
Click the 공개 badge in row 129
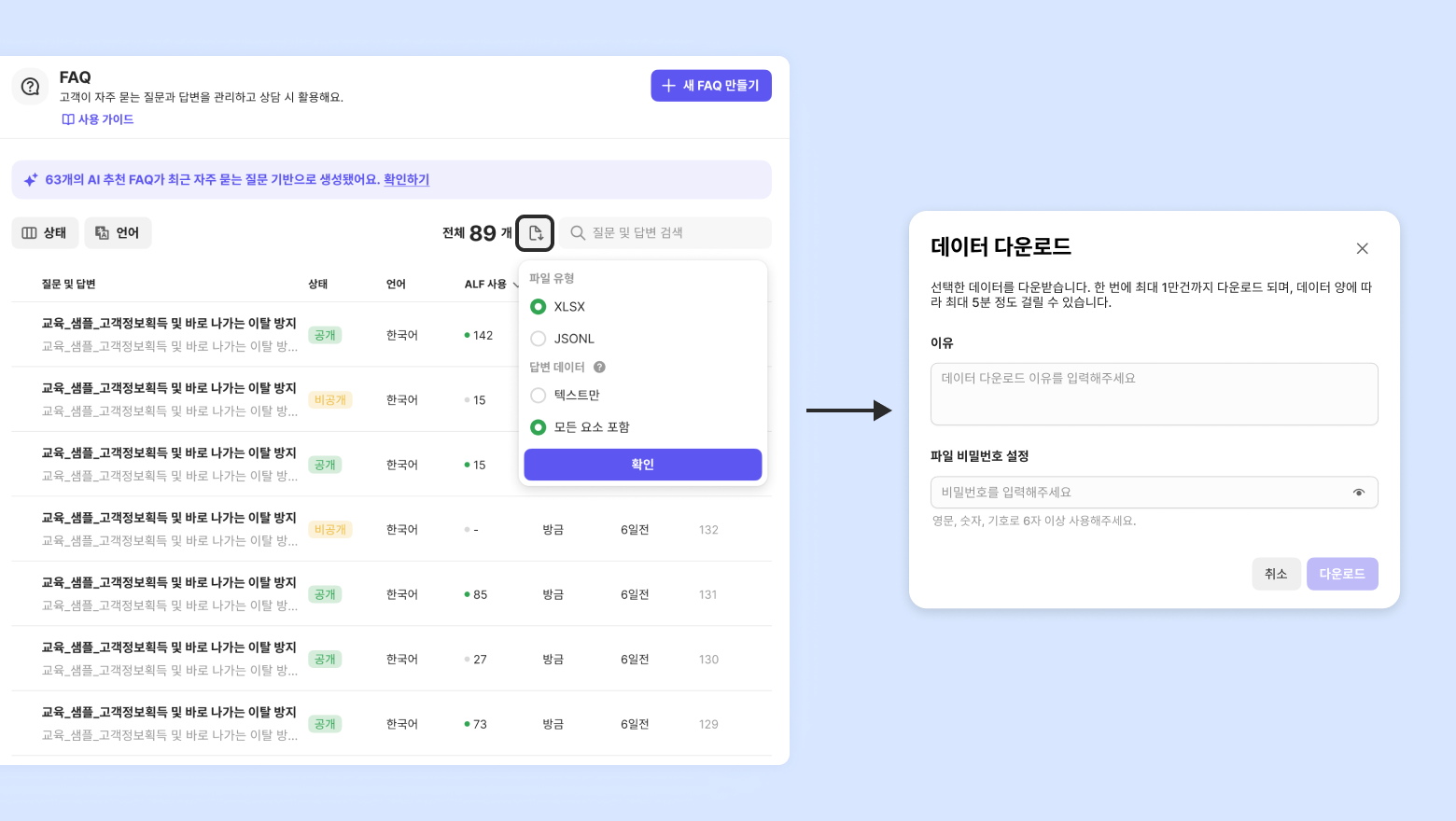pos(325,724)
